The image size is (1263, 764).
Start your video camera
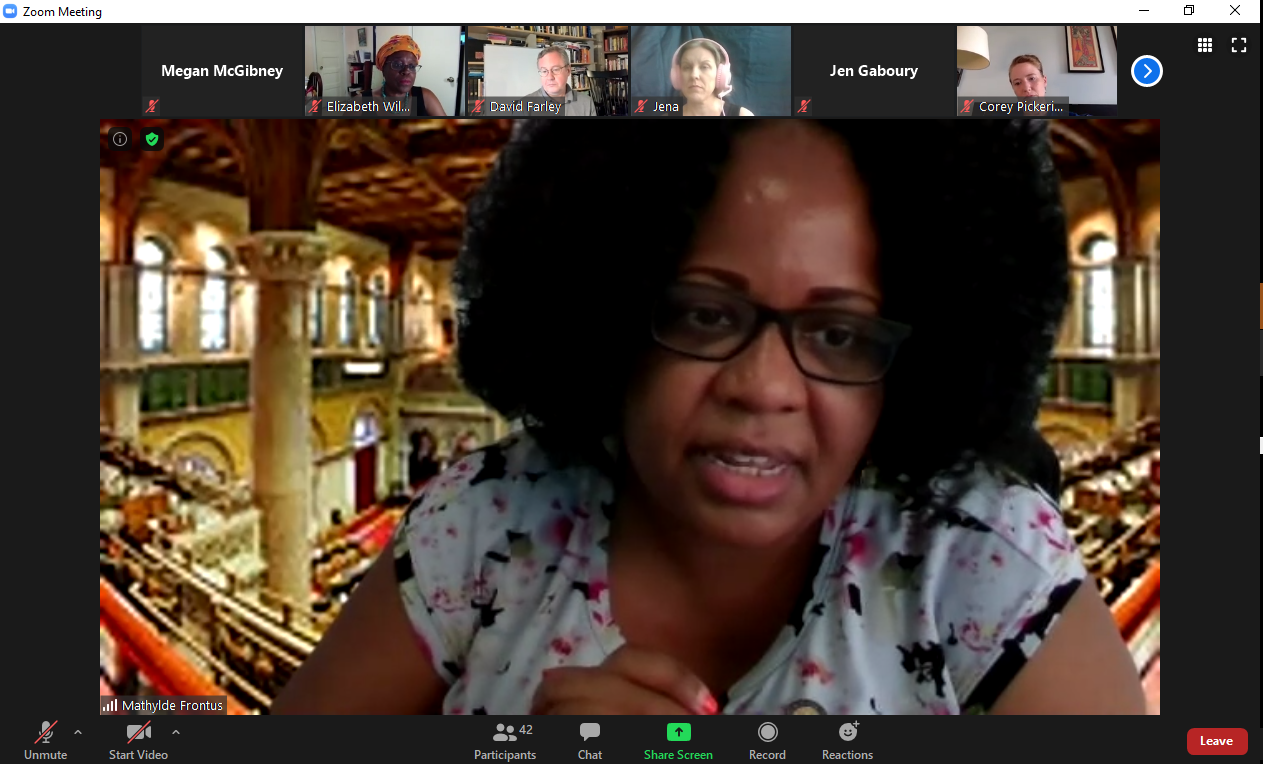[x=138, y=740]
